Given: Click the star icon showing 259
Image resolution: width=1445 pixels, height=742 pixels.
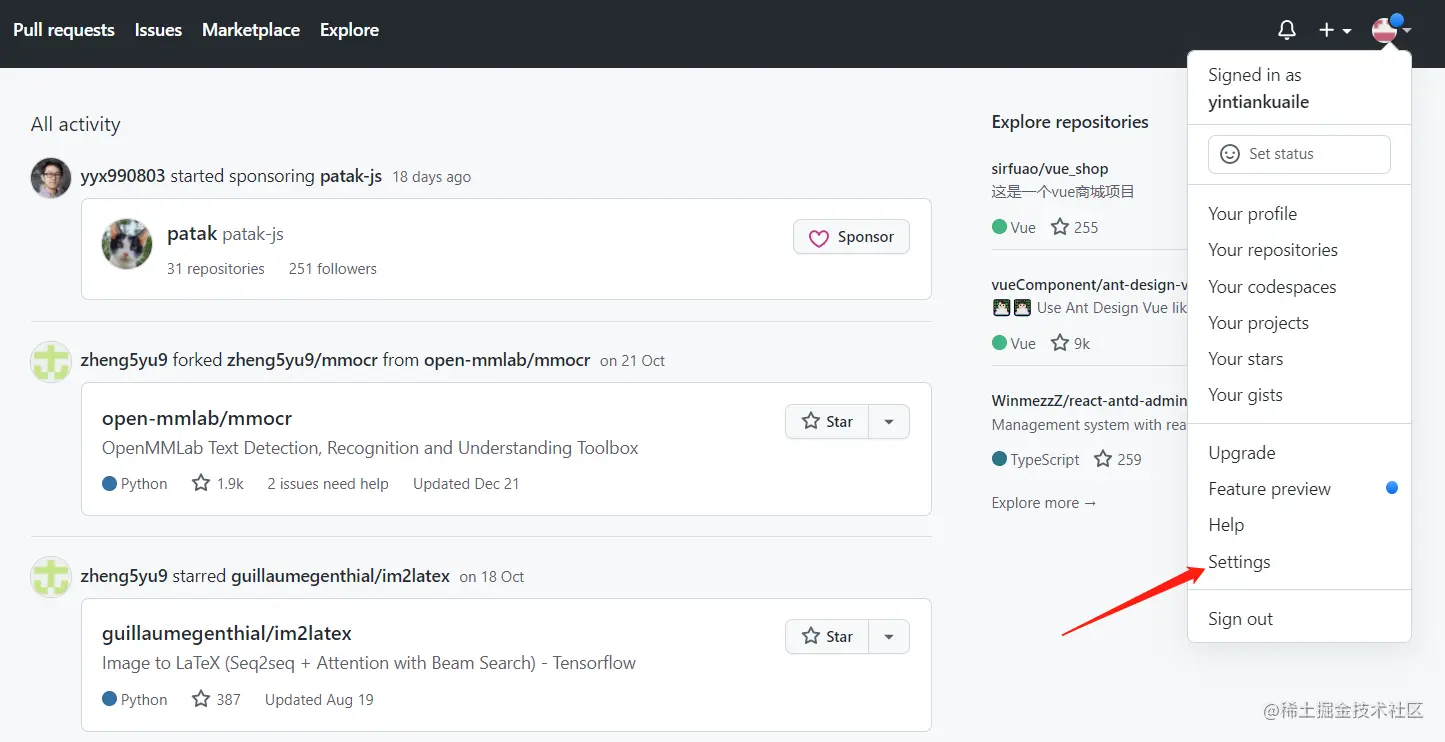Looking at the screenshot, I should coord(1103,459).
